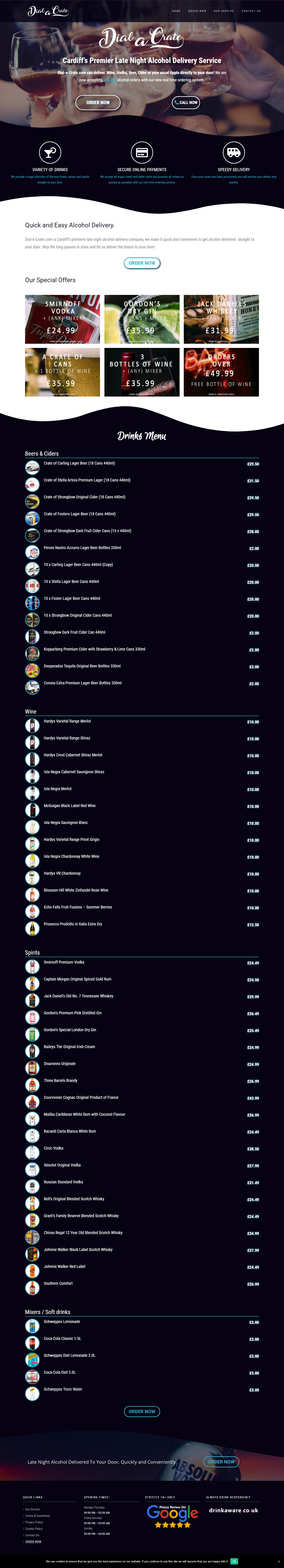Click the Call Now phone button
This screenshot has width=284, height=1568.
[x=186, y=102]
